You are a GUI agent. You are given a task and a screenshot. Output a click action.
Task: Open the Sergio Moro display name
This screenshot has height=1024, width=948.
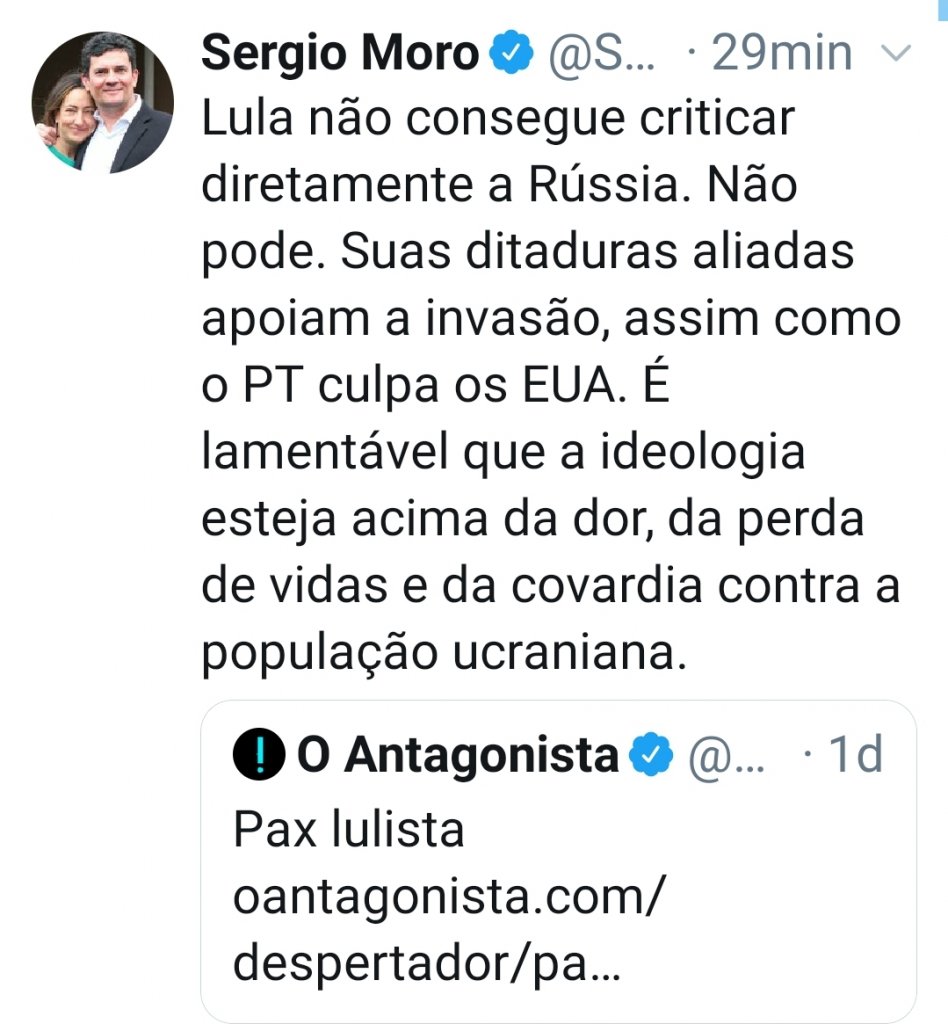click(340, 54)
